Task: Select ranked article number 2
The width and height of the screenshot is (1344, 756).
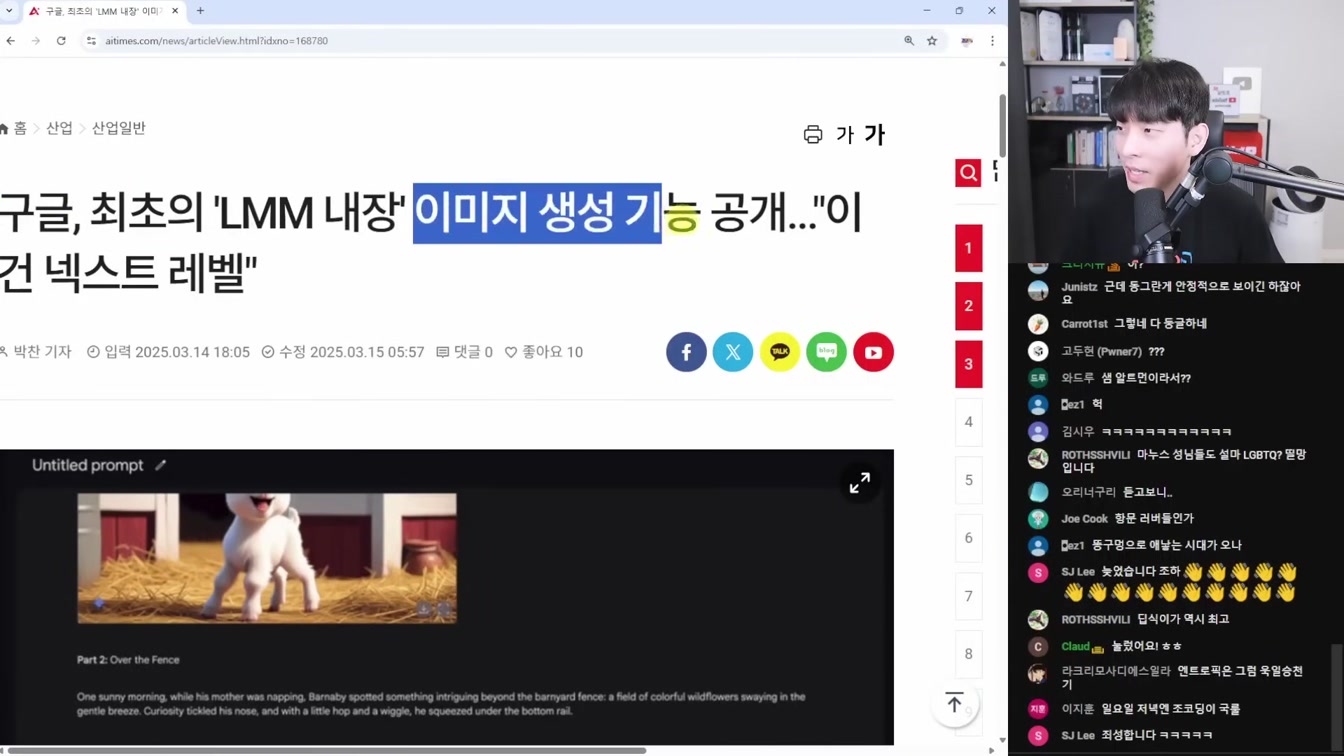Action: pos(968,306)
